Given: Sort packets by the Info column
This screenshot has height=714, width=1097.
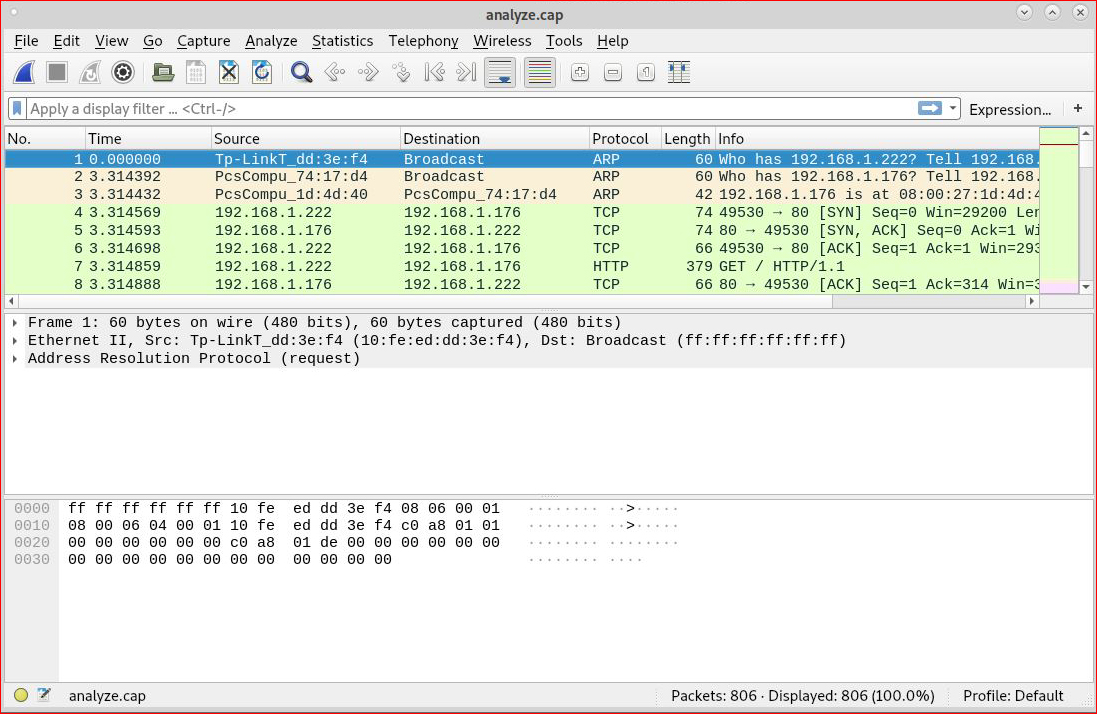Looking at the screenshot, I should point(877,138).
